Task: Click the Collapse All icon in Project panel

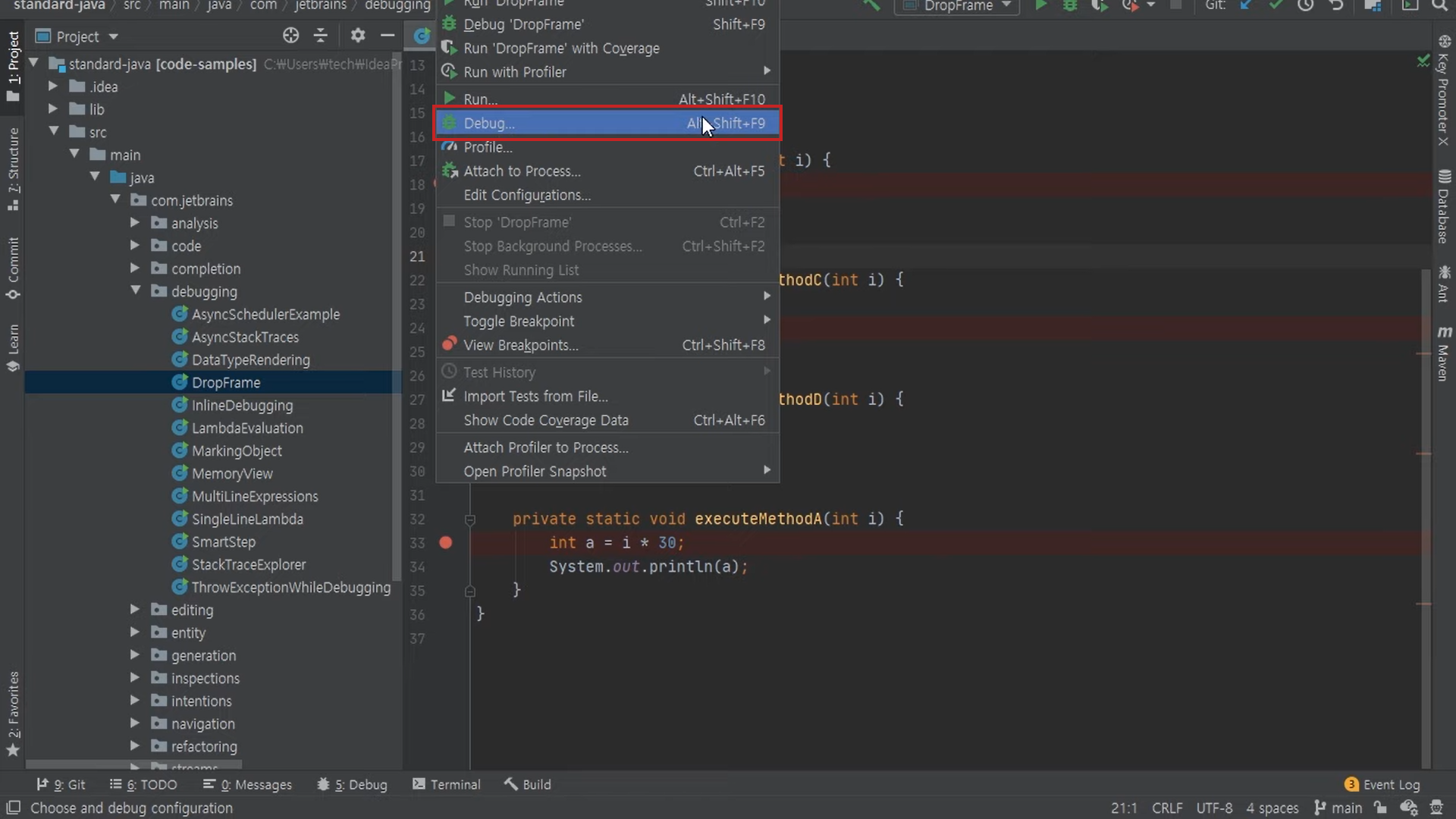Action: click(321, 36)
